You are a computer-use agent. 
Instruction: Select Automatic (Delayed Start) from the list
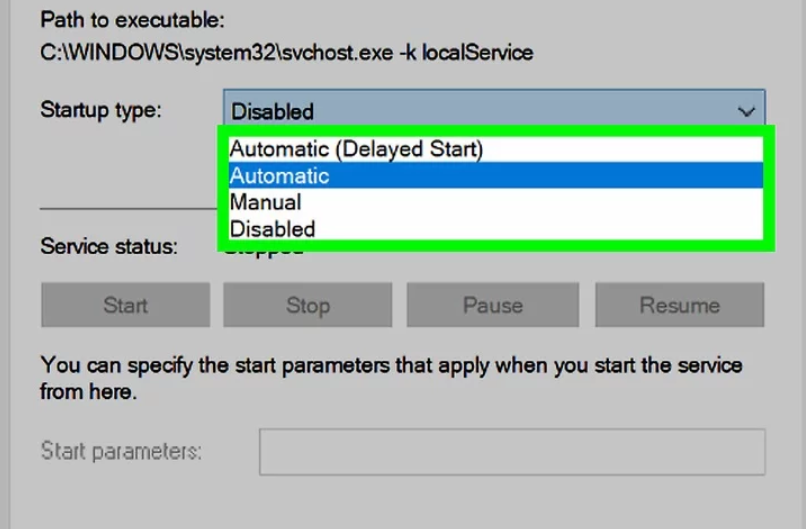click(356, 150)
